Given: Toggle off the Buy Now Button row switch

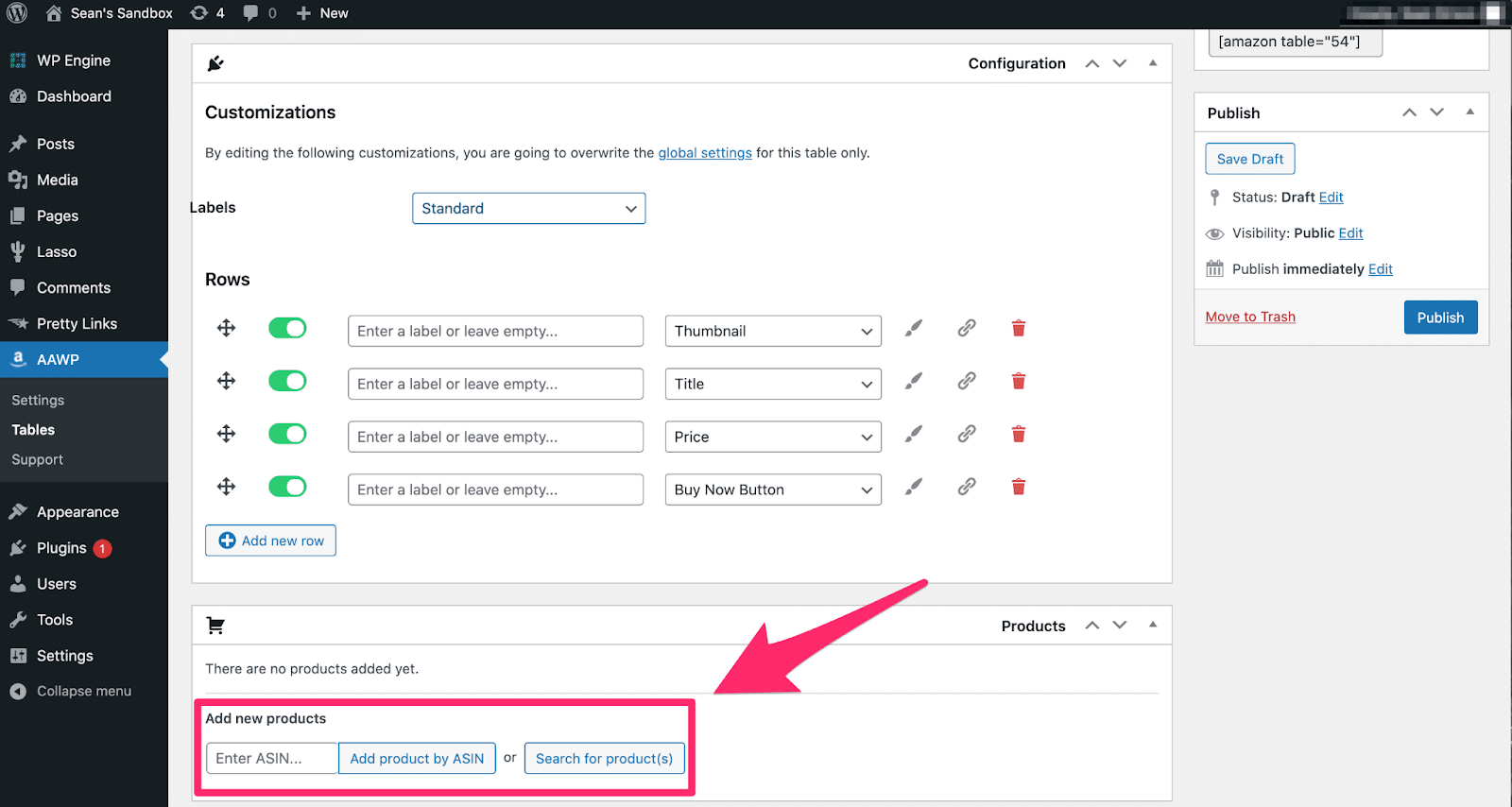Looking at the screenshot, I should click(287, 487).
